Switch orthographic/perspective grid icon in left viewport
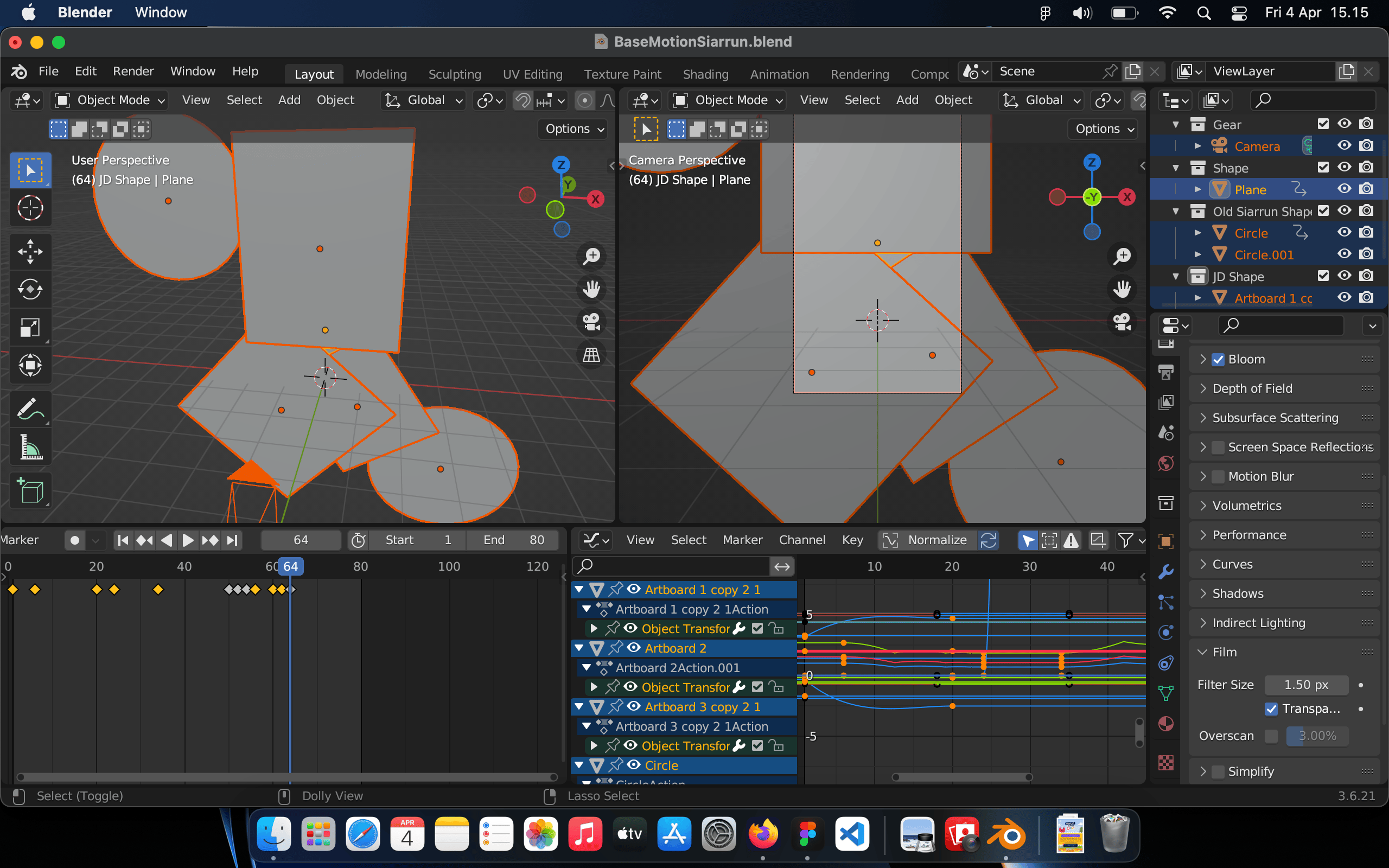 coord(591,355)
